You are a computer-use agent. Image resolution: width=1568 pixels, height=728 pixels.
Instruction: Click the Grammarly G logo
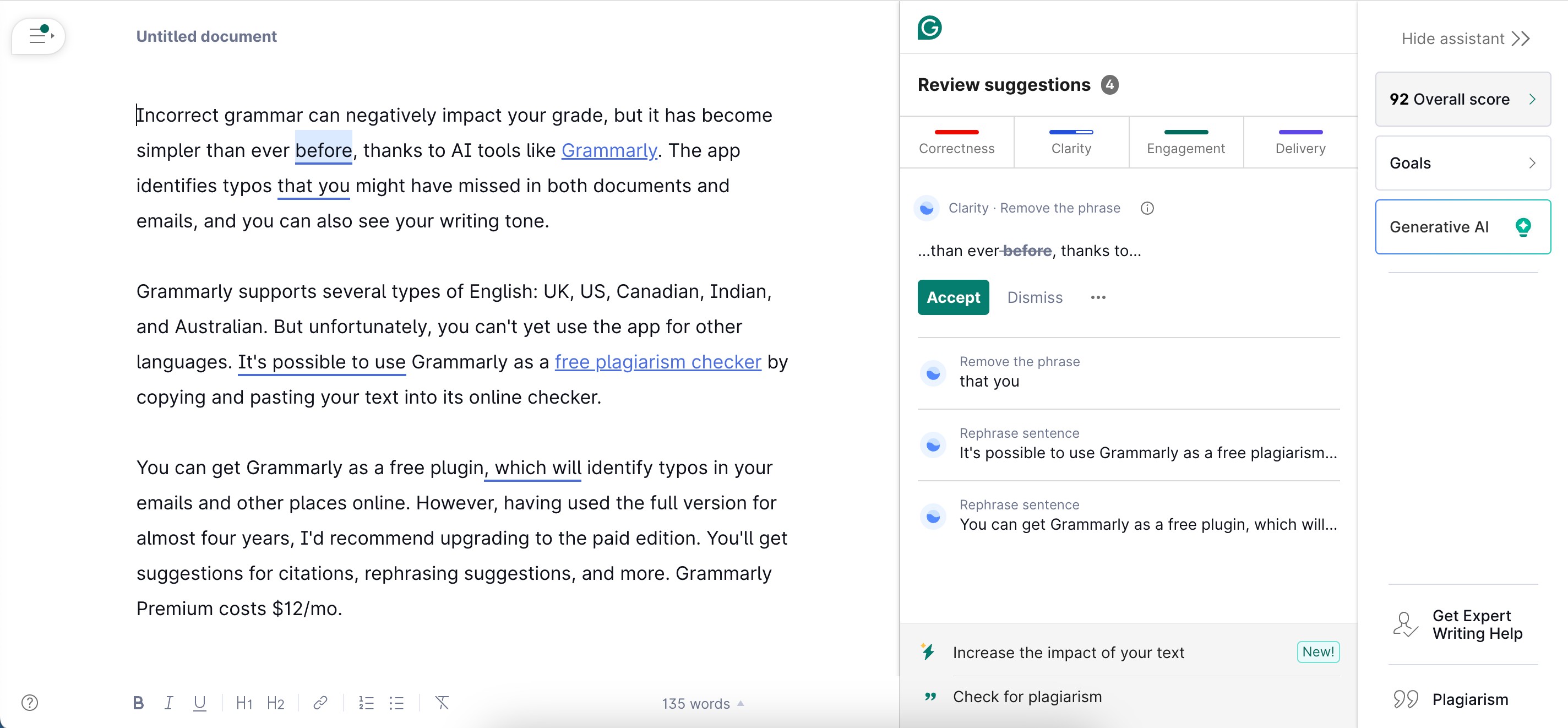(929, 28)
